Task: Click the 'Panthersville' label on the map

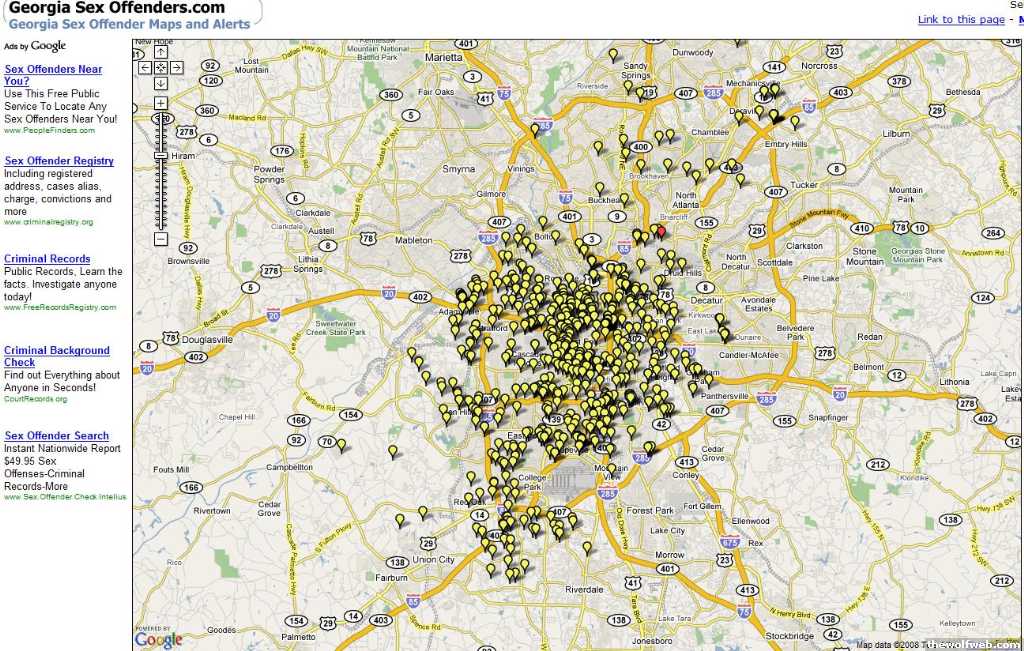Action: (724, 396)
